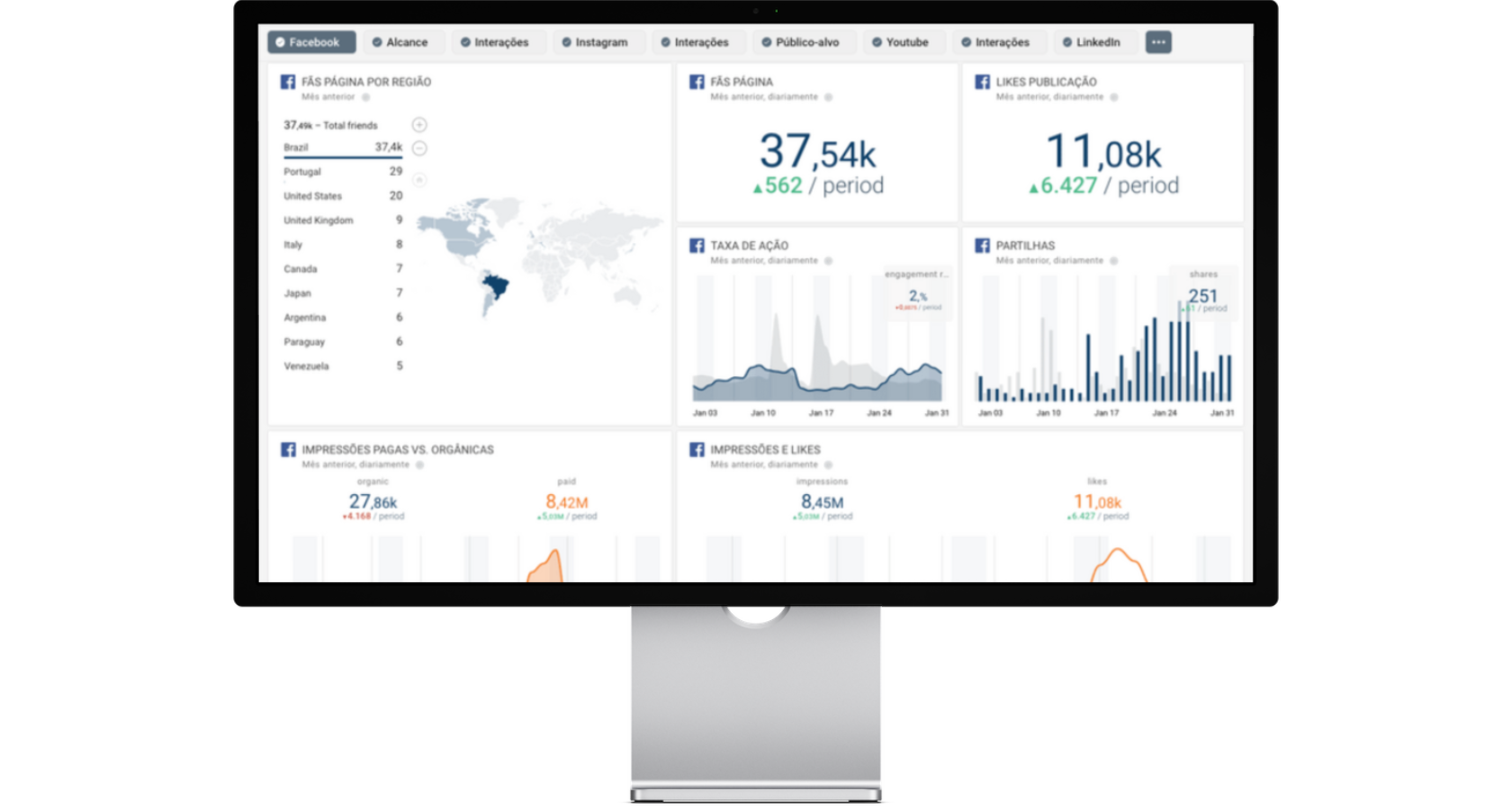Switch to the LinkedIn tab
The height and width of the screenshot is (810, 1512).
(1094, 41)
